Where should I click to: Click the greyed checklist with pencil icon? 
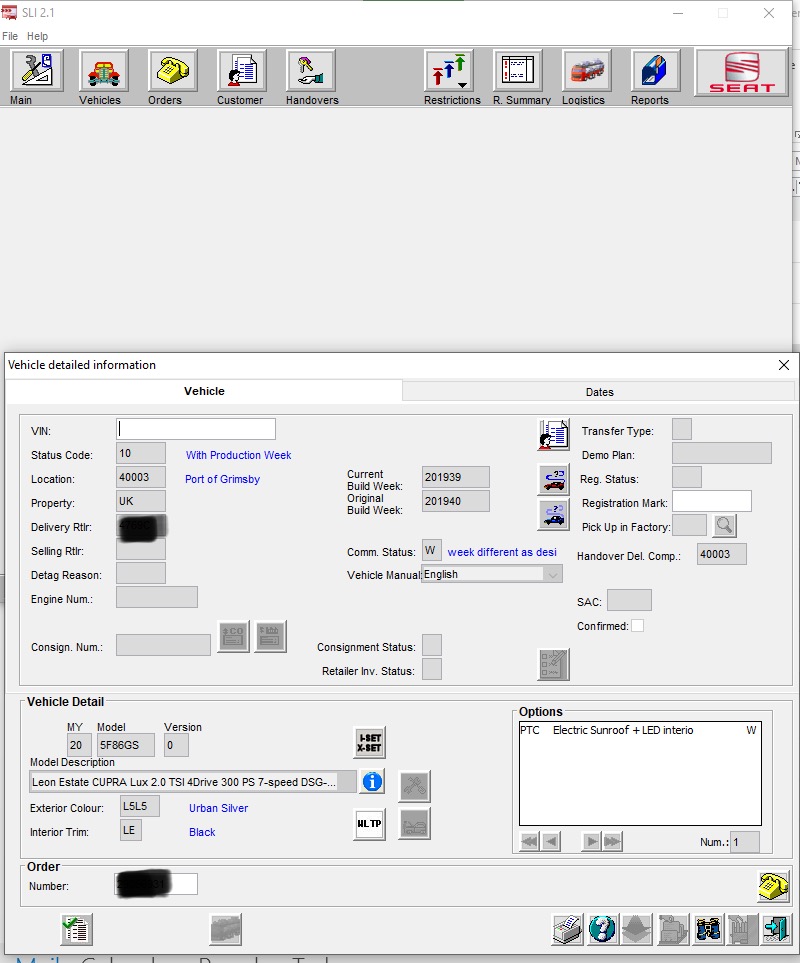coord(553,664)
